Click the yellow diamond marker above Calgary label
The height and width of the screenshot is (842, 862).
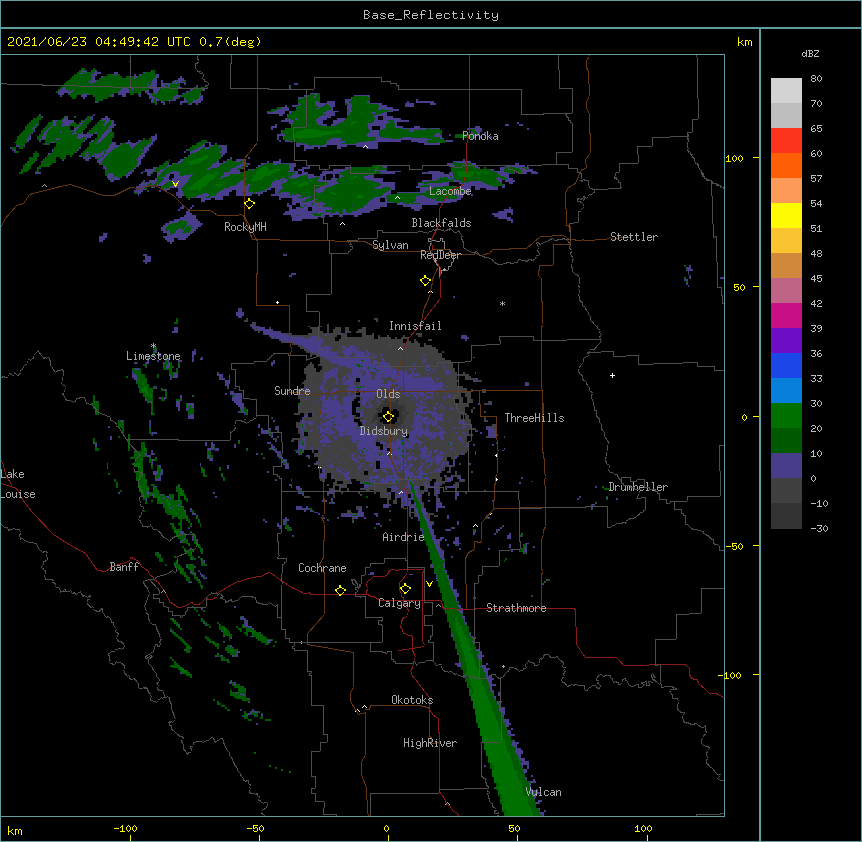click(x=405, y=589)
